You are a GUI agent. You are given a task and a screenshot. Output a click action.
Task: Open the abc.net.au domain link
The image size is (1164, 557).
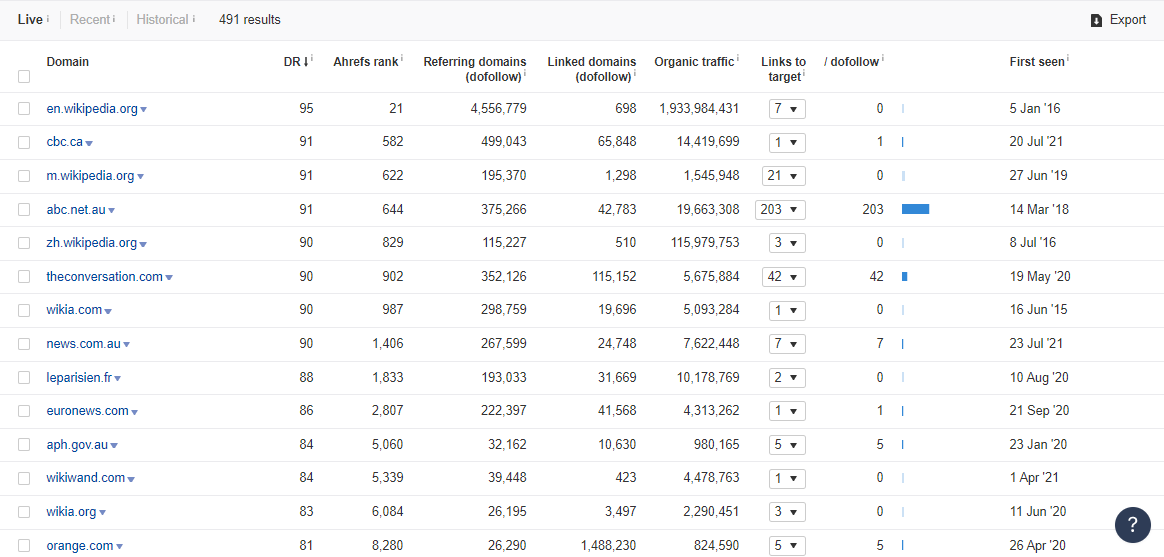tap(76, 209)
